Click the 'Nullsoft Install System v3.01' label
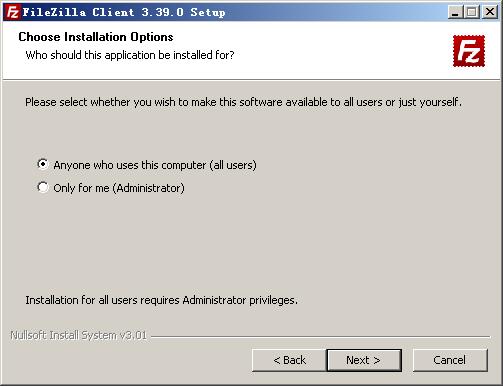 pos(79,335)
